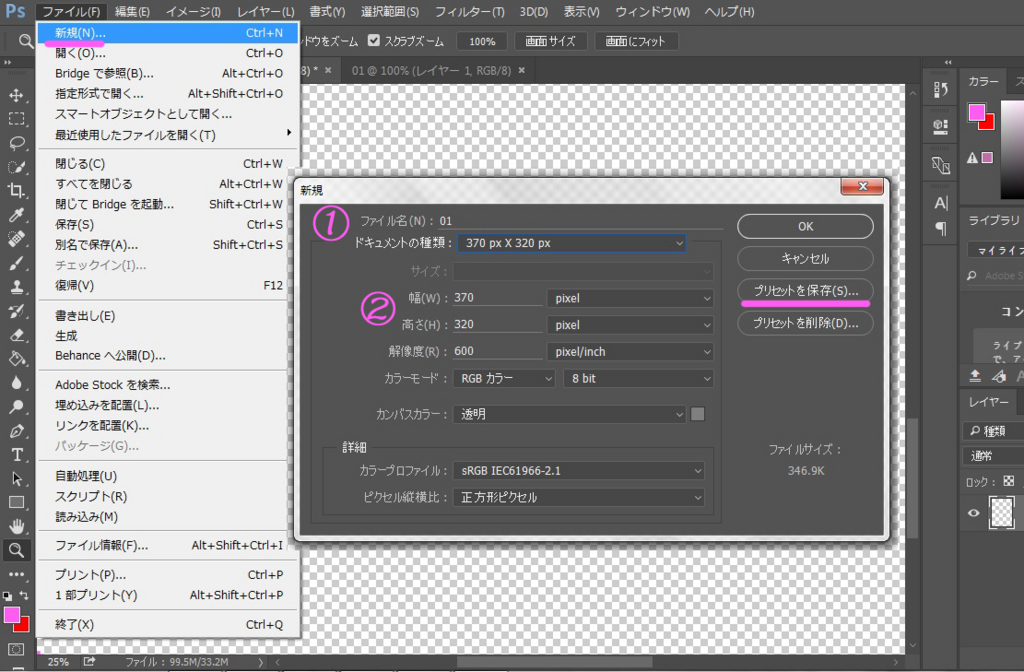The height and width of the screenshot is (672, 1024).
Task: Open the フィルター(T) menu
Action: pos(470,12)
